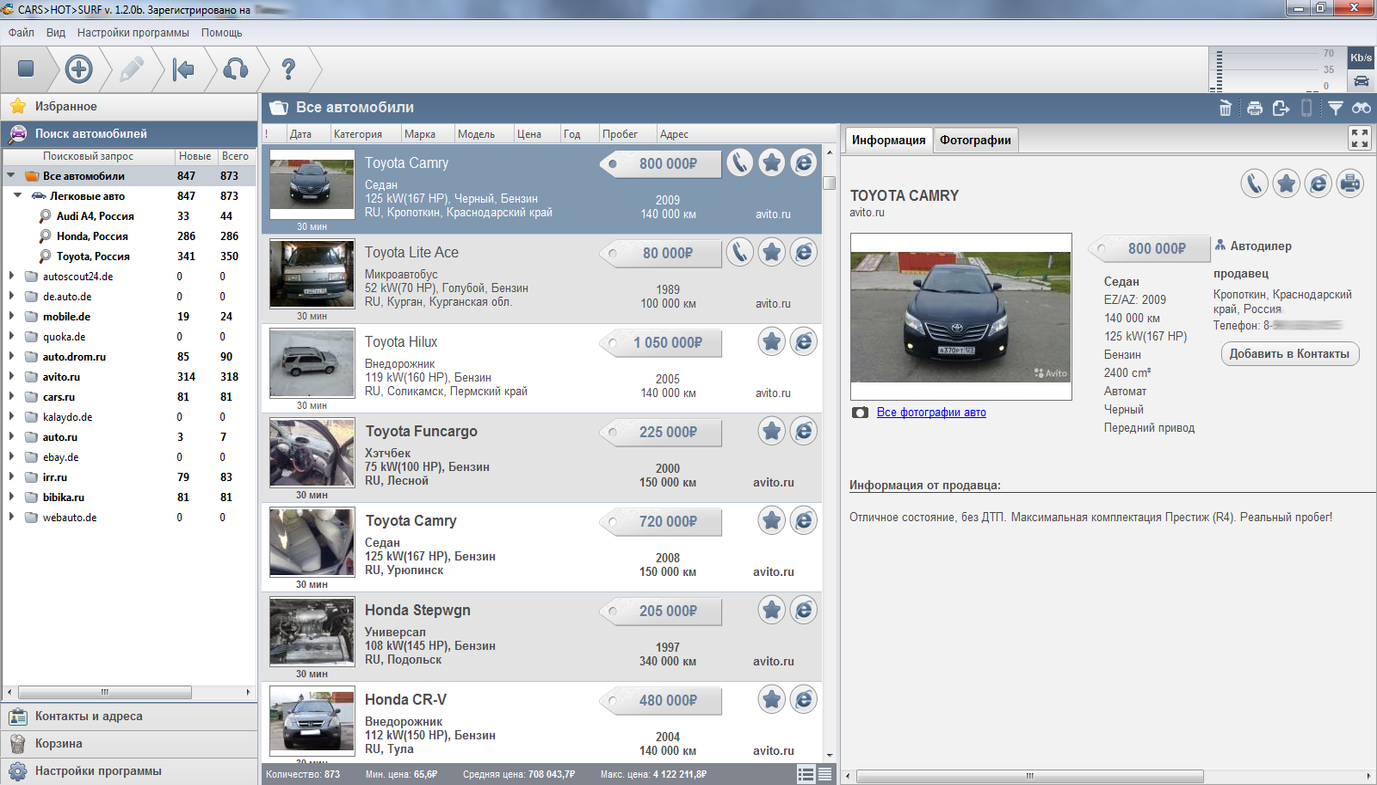The height and width of the screenshot is (785, 1377).
Task: Collapse the Все автомобили tree node
Action: [x=11, y=176]
